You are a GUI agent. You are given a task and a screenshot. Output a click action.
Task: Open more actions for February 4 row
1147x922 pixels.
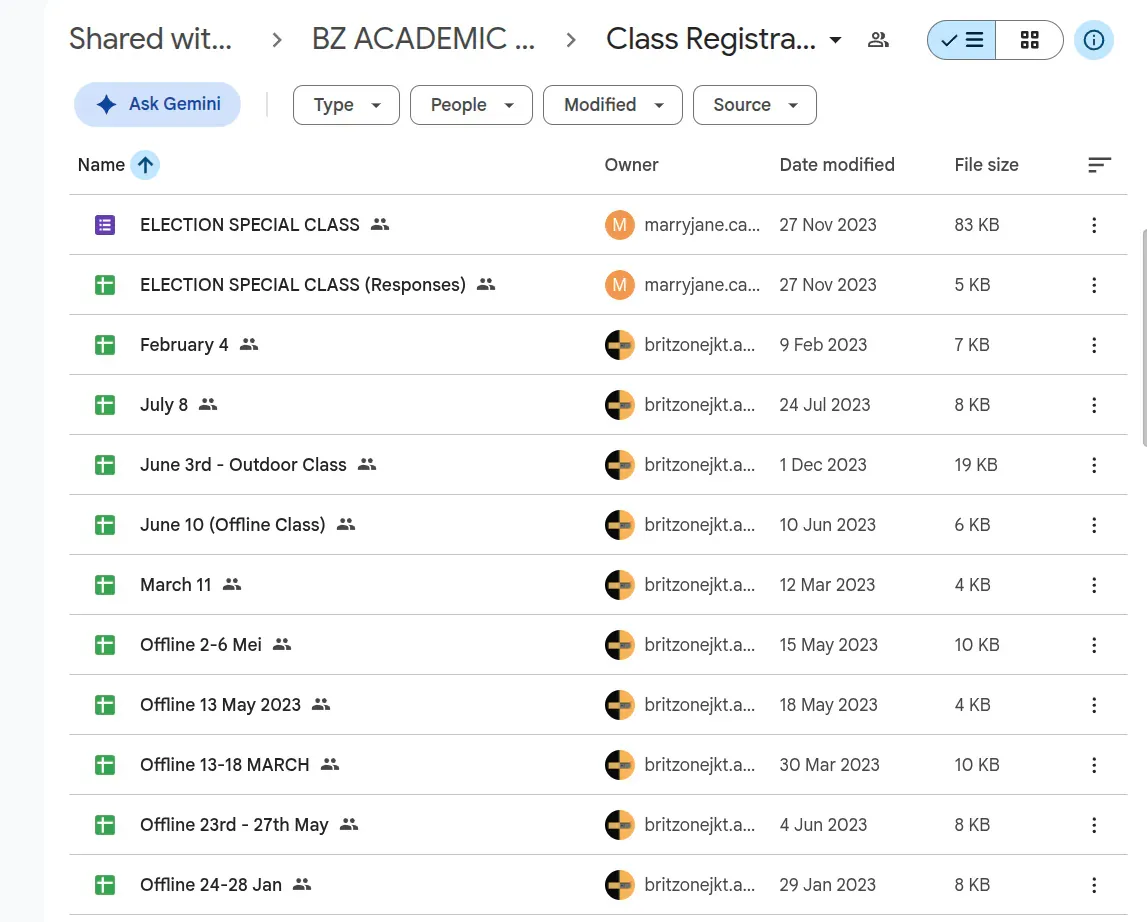(x=1094, y=345)
